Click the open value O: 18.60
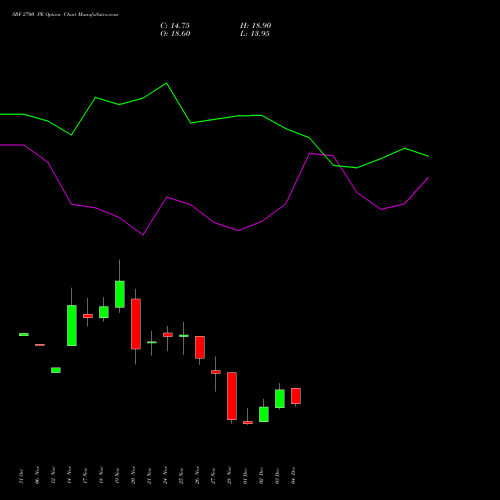 [175, 34]
